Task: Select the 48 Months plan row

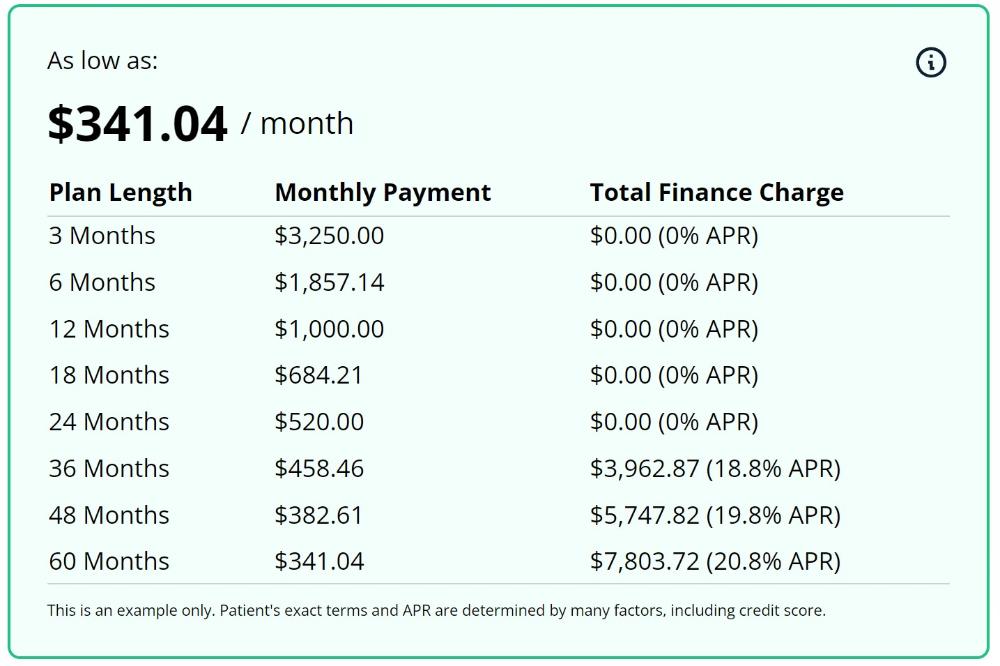Action: point(498,515)
